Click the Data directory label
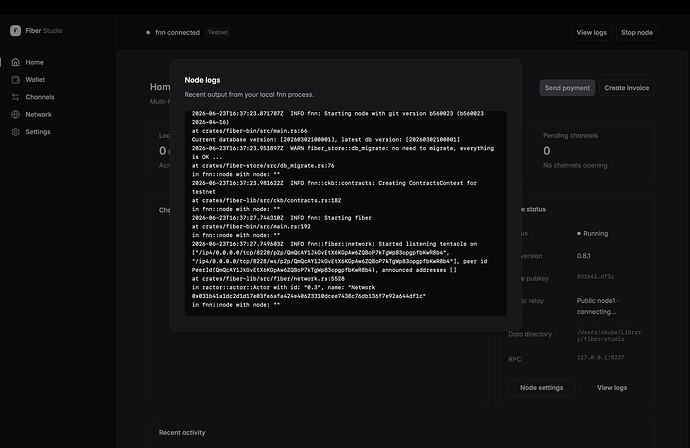The image size is (690, 448). (x=530, y=334)
